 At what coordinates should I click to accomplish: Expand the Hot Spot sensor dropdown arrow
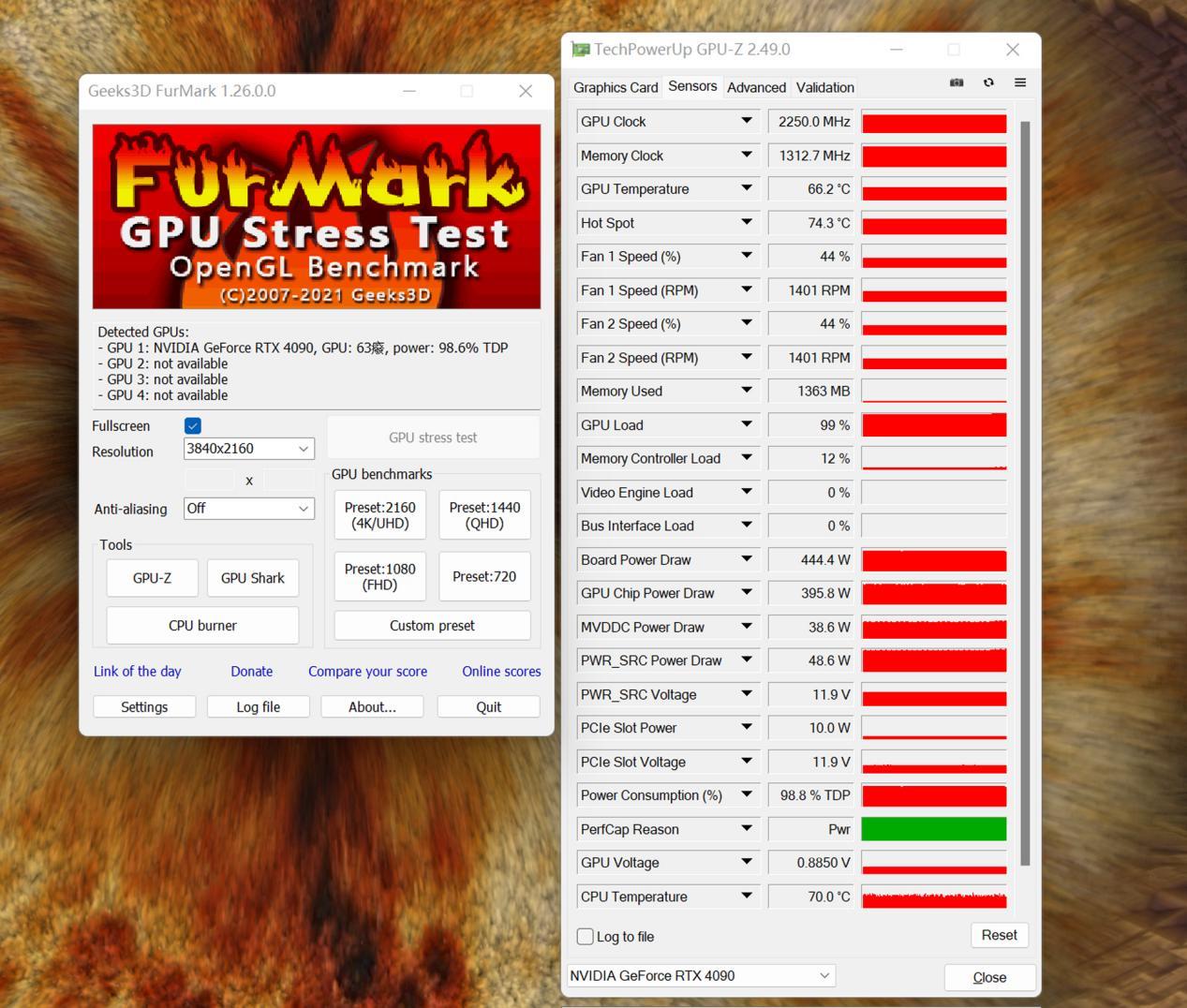pos(747,222)
